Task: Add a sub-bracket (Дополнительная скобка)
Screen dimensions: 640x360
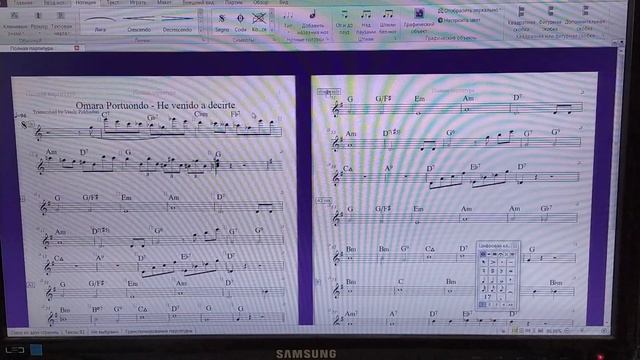Action: (584, 18)
